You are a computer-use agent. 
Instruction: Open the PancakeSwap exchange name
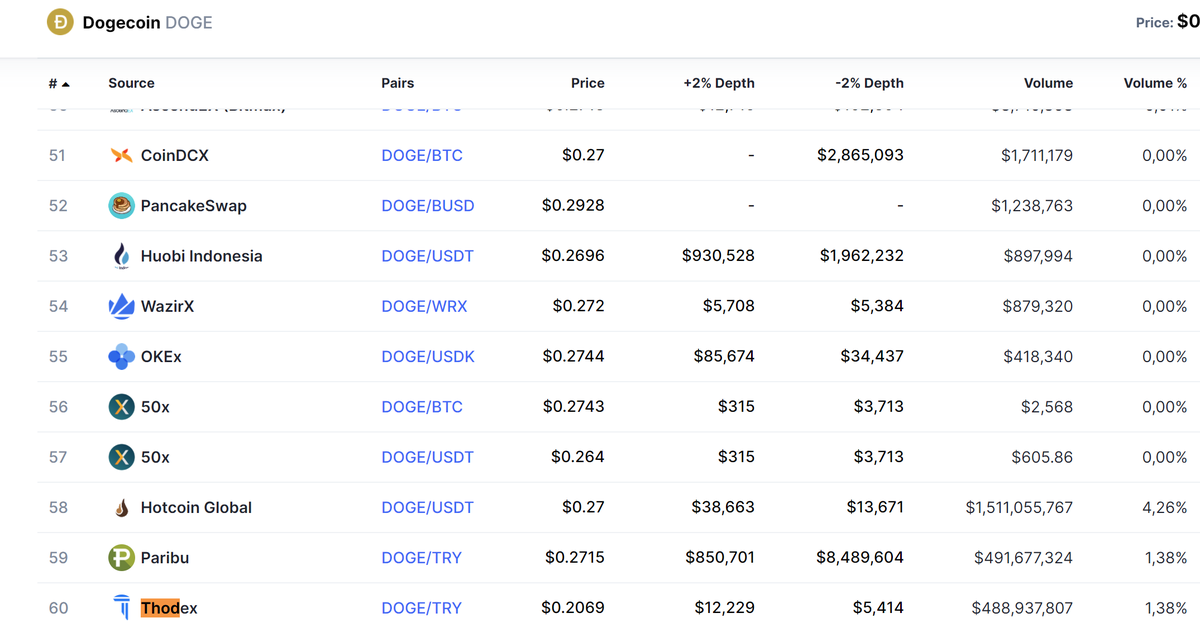(x=194, y=205)
